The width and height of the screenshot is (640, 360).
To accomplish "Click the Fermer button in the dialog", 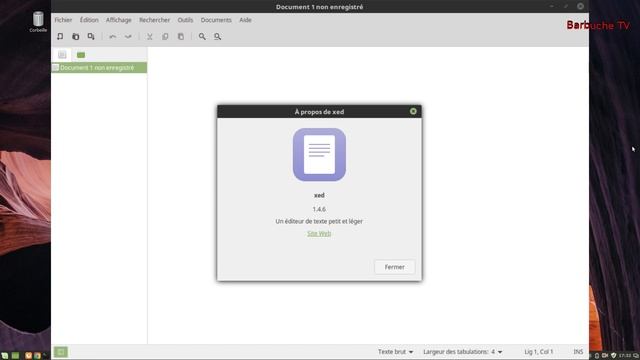I will click(395, 267).
